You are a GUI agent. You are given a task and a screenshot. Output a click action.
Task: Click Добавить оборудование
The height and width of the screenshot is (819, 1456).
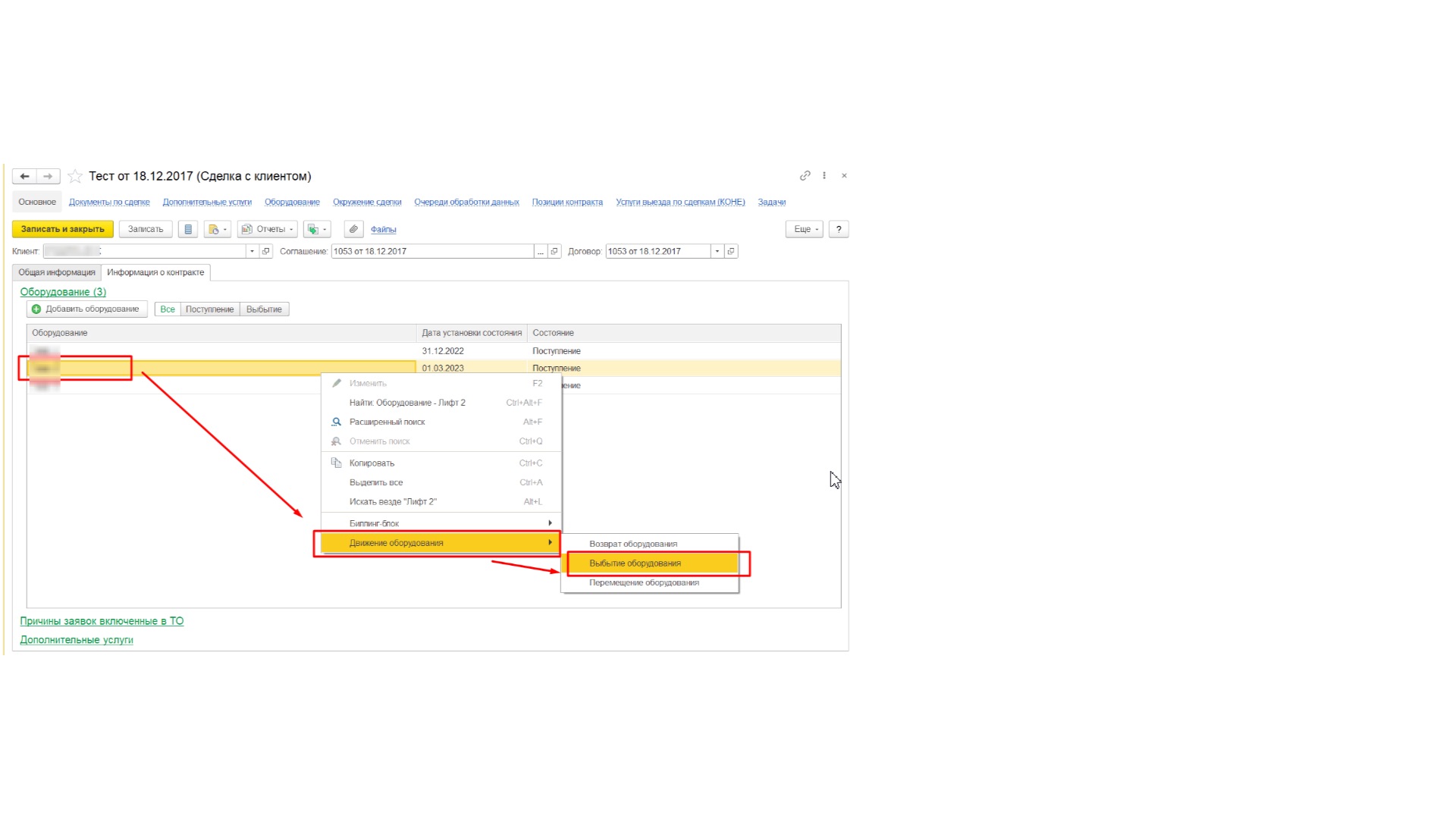pos(86,309)
